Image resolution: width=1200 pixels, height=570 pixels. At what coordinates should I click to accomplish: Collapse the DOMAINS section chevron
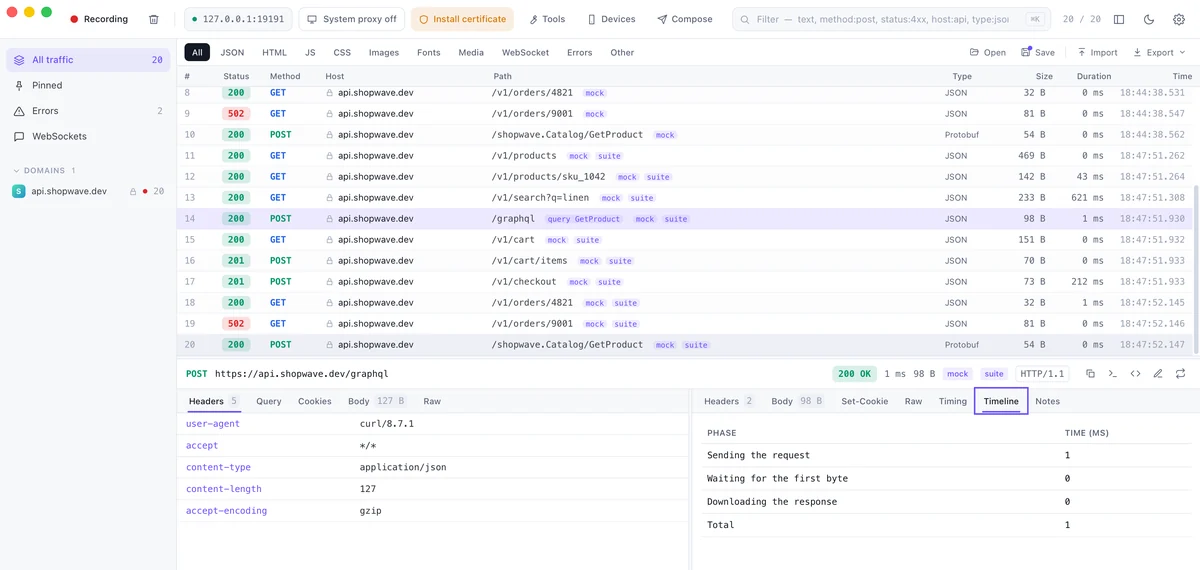tap(16, 171)
